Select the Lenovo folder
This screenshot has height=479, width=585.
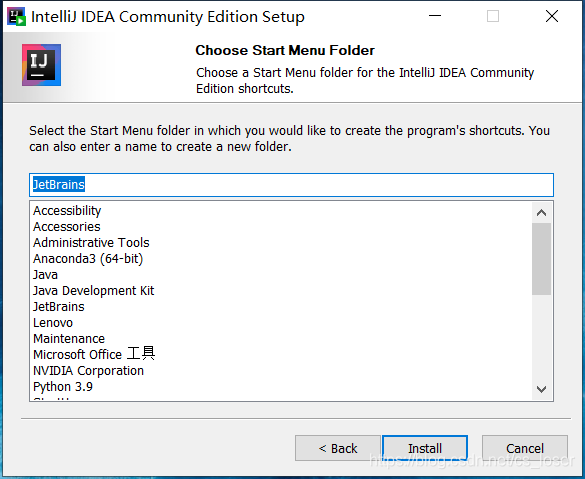[x=53, y=323]
